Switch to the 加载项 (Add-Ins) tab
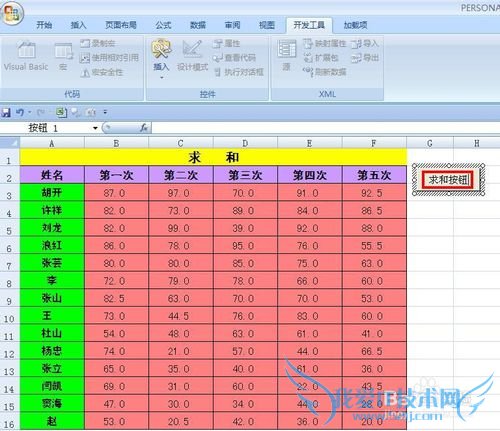The image size is (500, 431). (355, 25)
